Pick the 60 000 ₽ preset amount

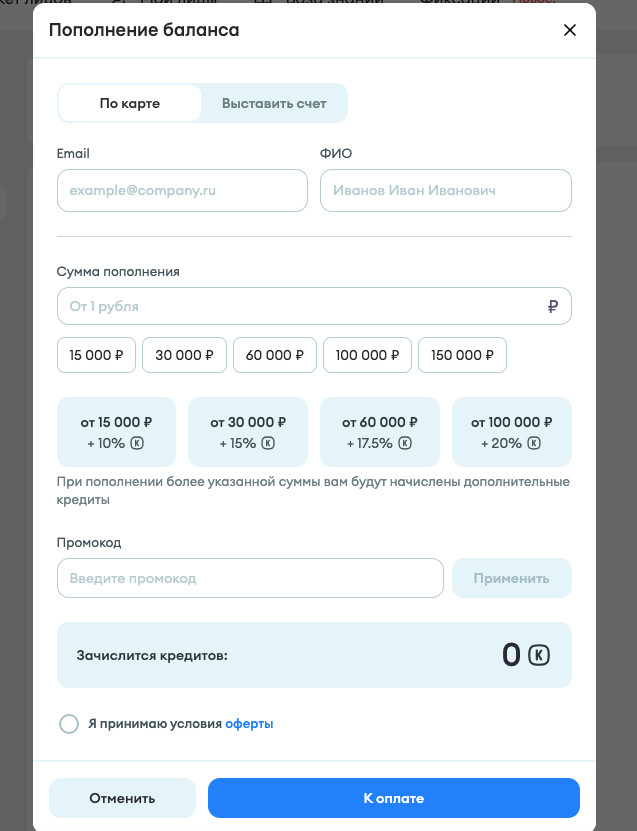[275, 355]
